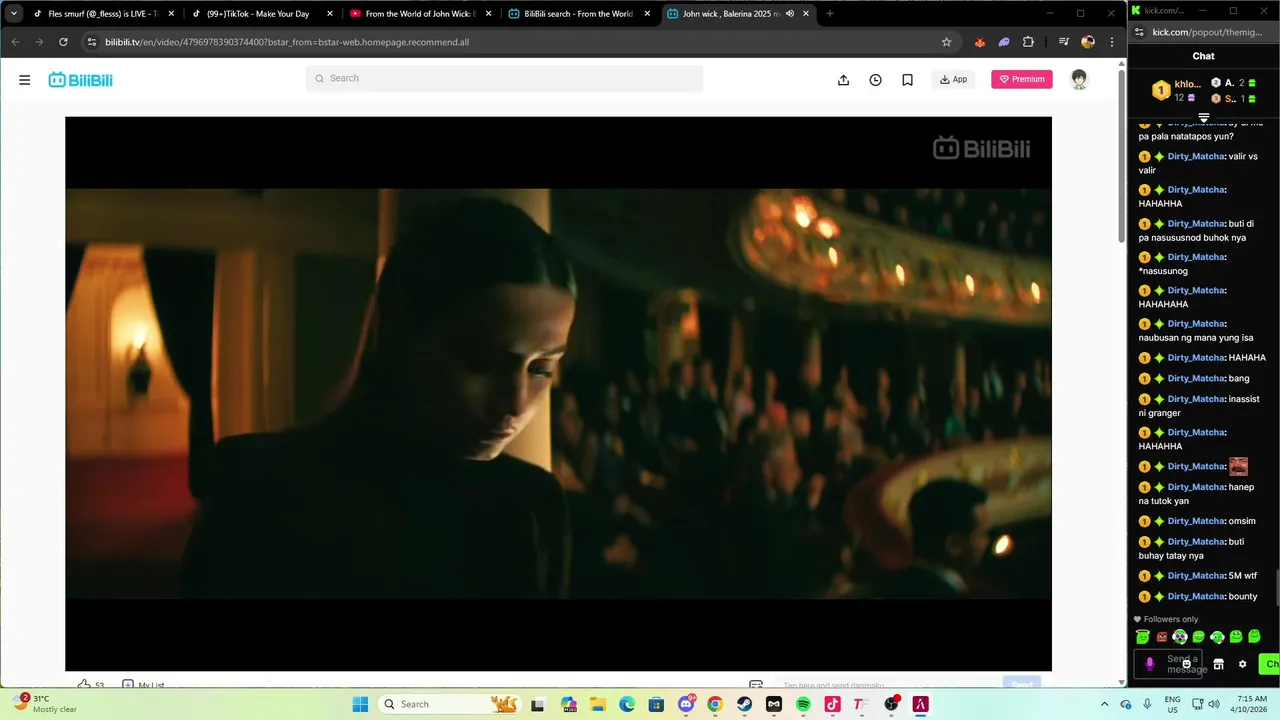Click the Followers only notice

click(1165, 619)
